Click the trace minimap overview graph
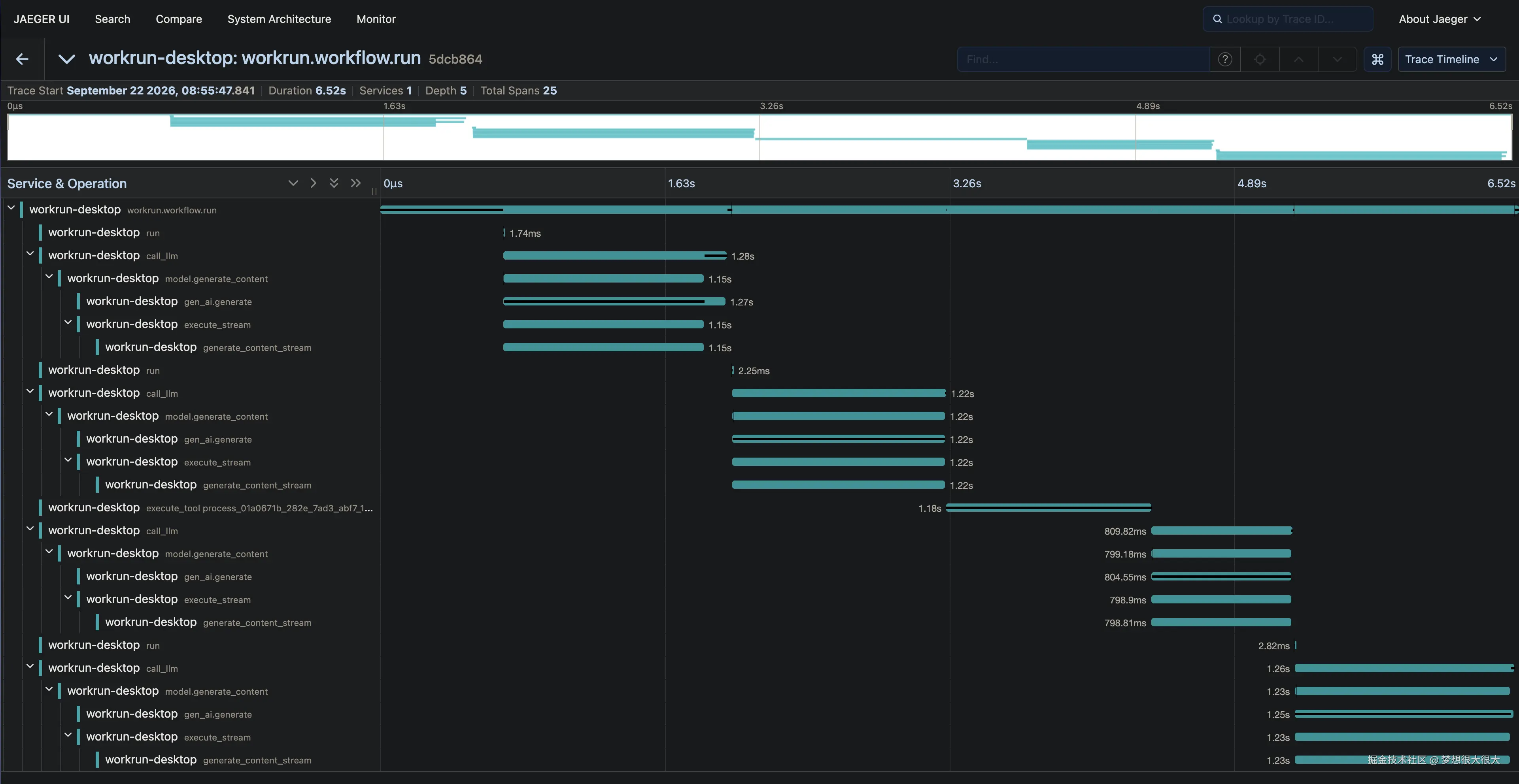The height and width of the screenshot is (784, 1519). point(759,138)
